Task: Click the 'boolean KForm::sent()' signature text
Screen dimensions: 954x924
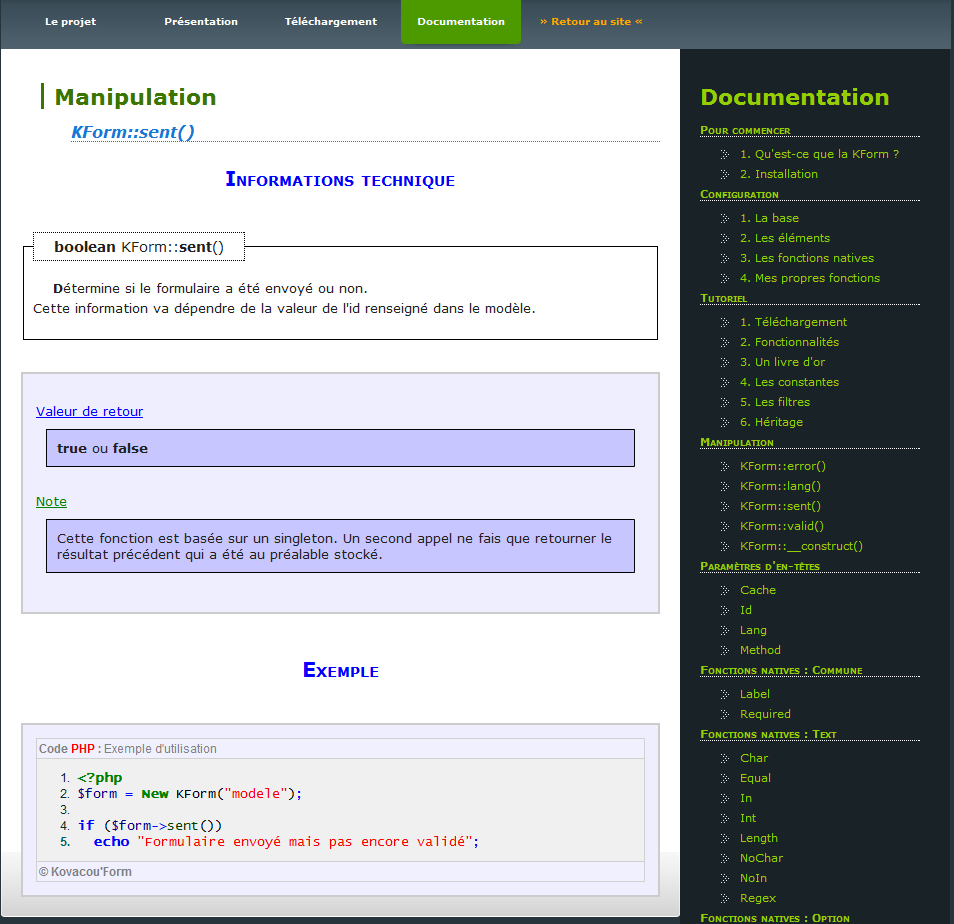Action: pyautogui.click(x=139, y=247)
